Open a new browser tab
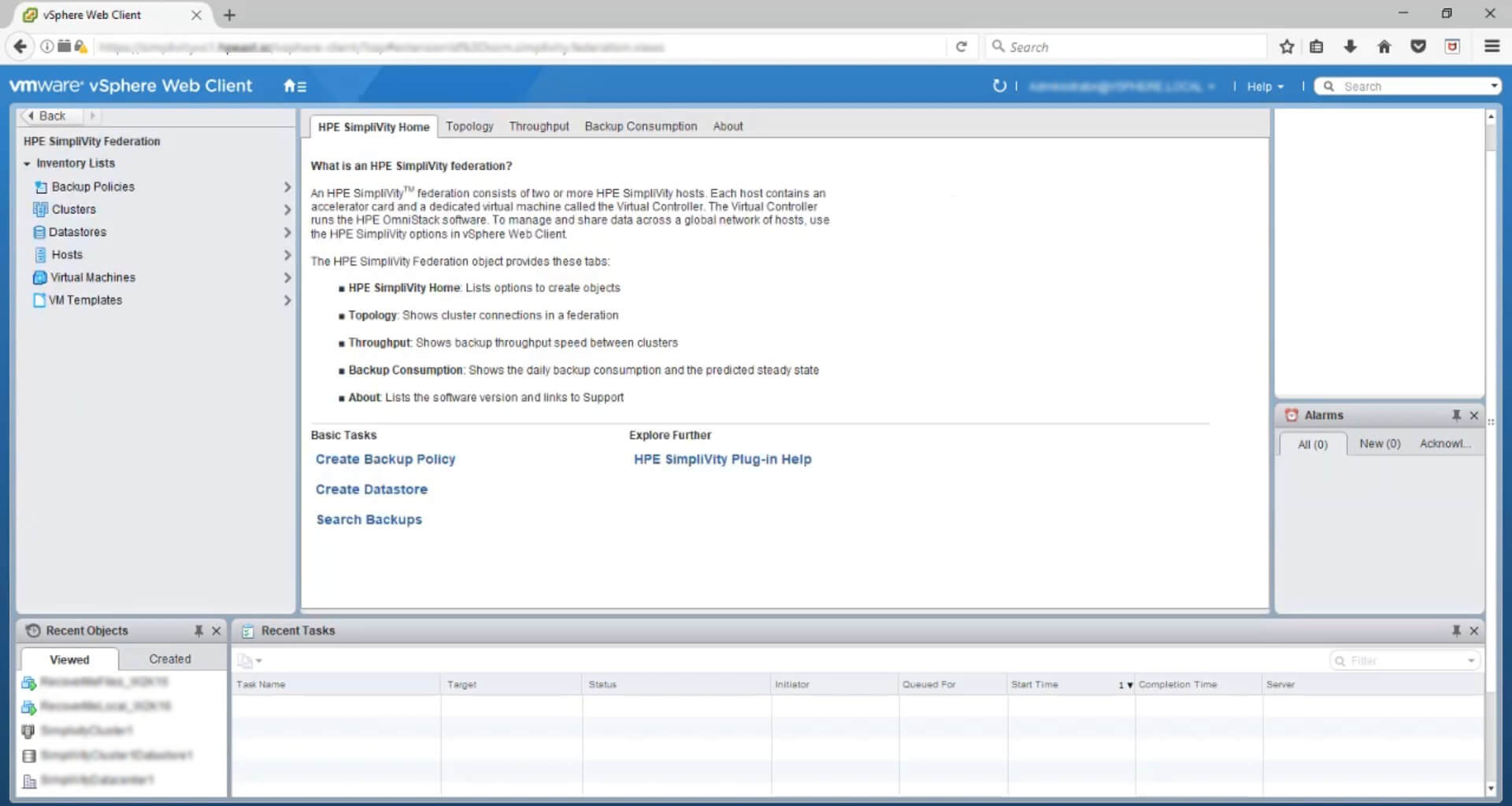Viewport: 1512px width, 806px height. (229, 14)
